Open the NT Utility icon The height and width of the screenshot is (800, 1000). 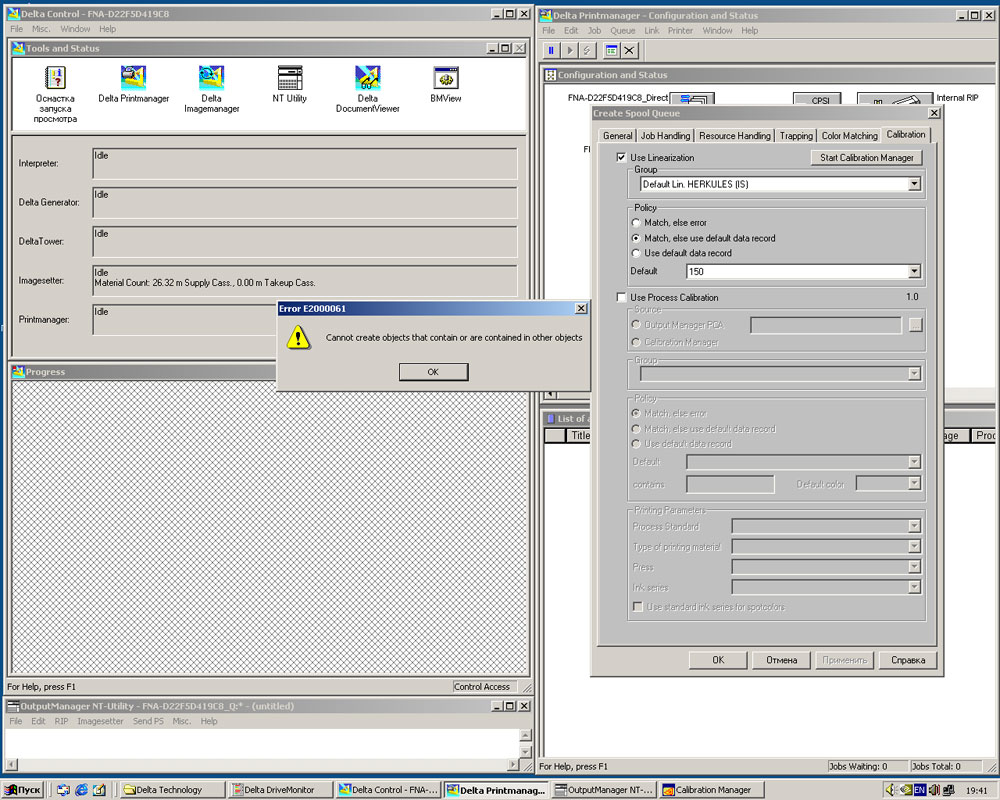click(290, 79)
